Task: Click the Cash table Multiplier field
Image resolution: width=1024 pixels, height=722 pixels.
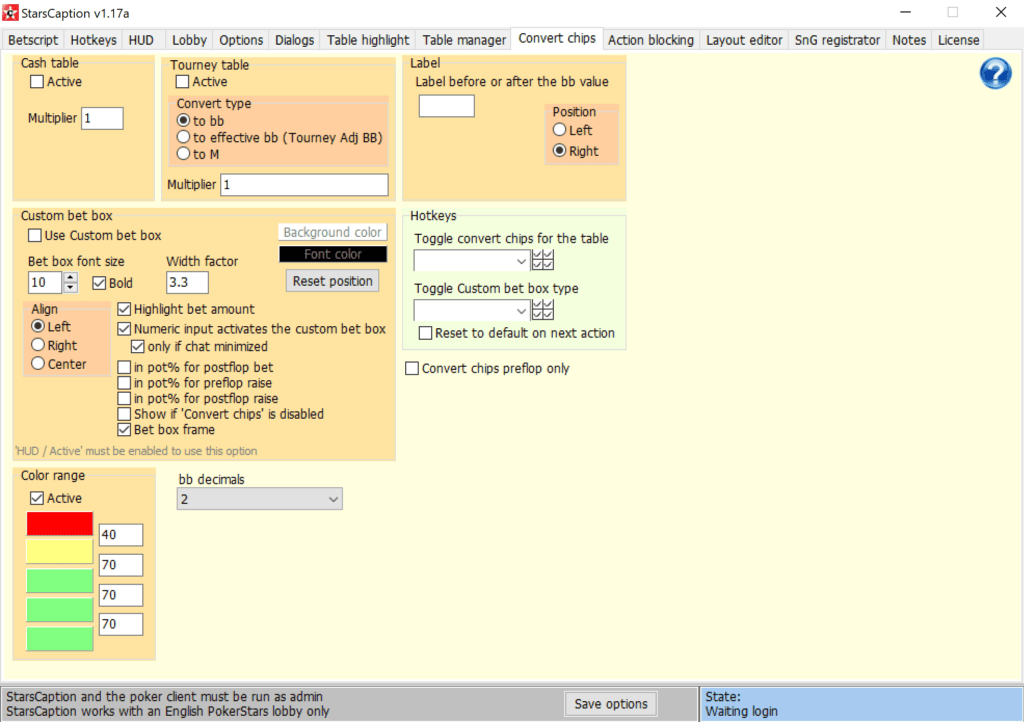Action: pos(102,118)
